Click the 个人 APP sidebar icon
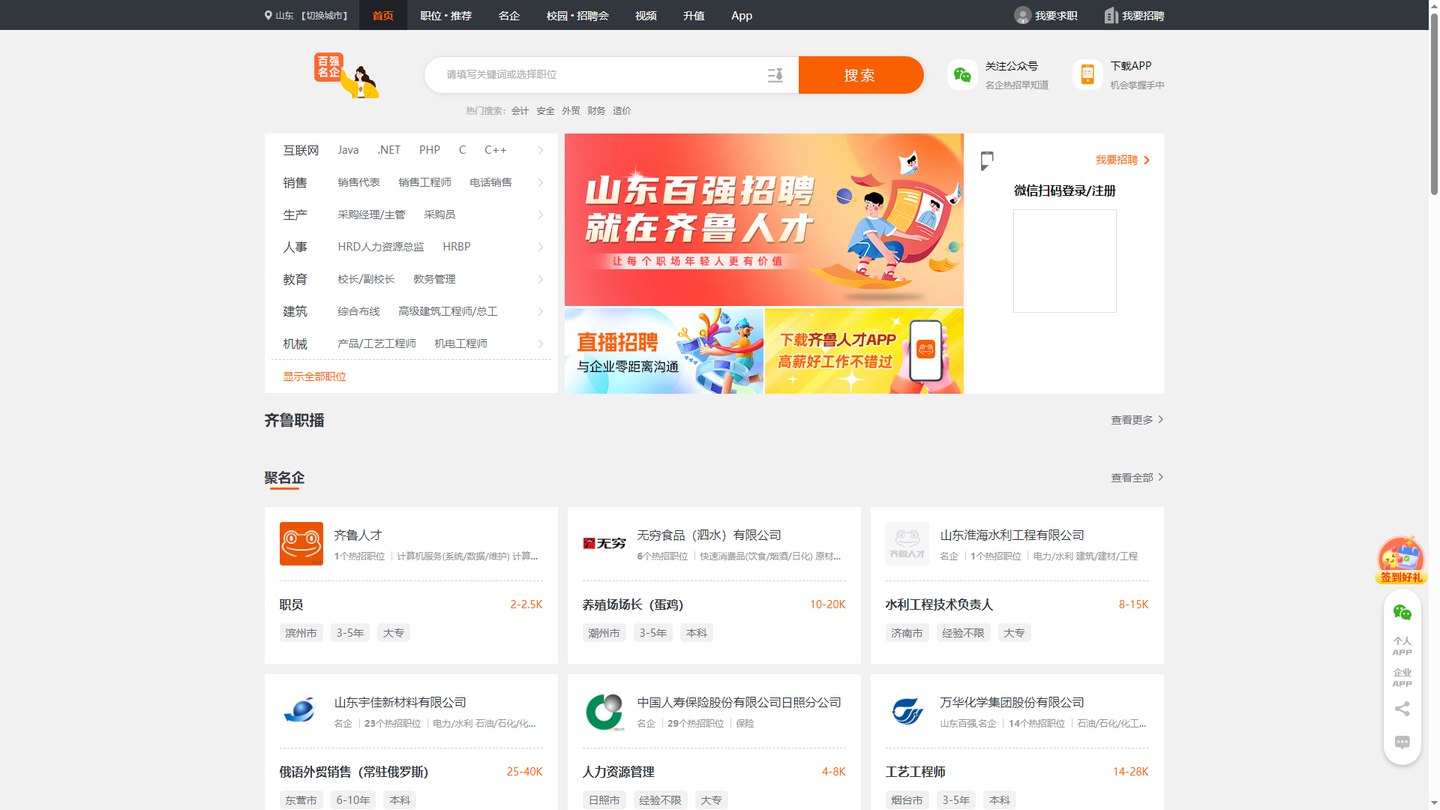This screenshot has width=1440, height=810. point(1402,646)
